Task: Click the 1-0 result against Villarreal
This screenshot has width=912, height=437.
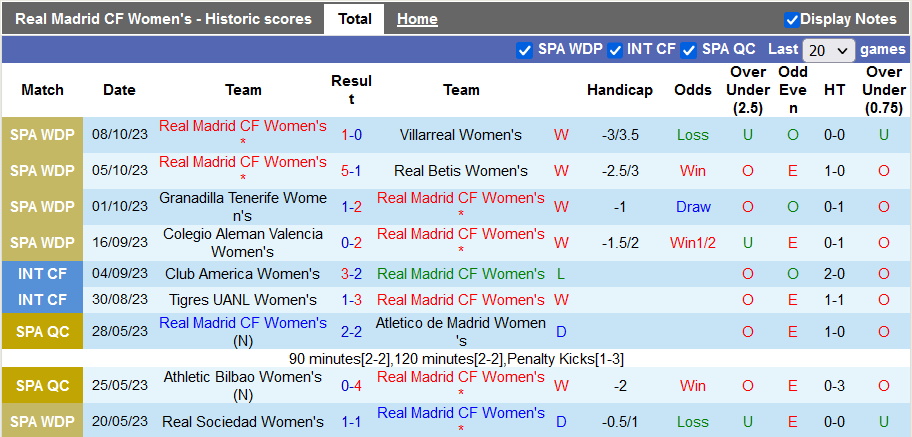Action: click(351, 135)
